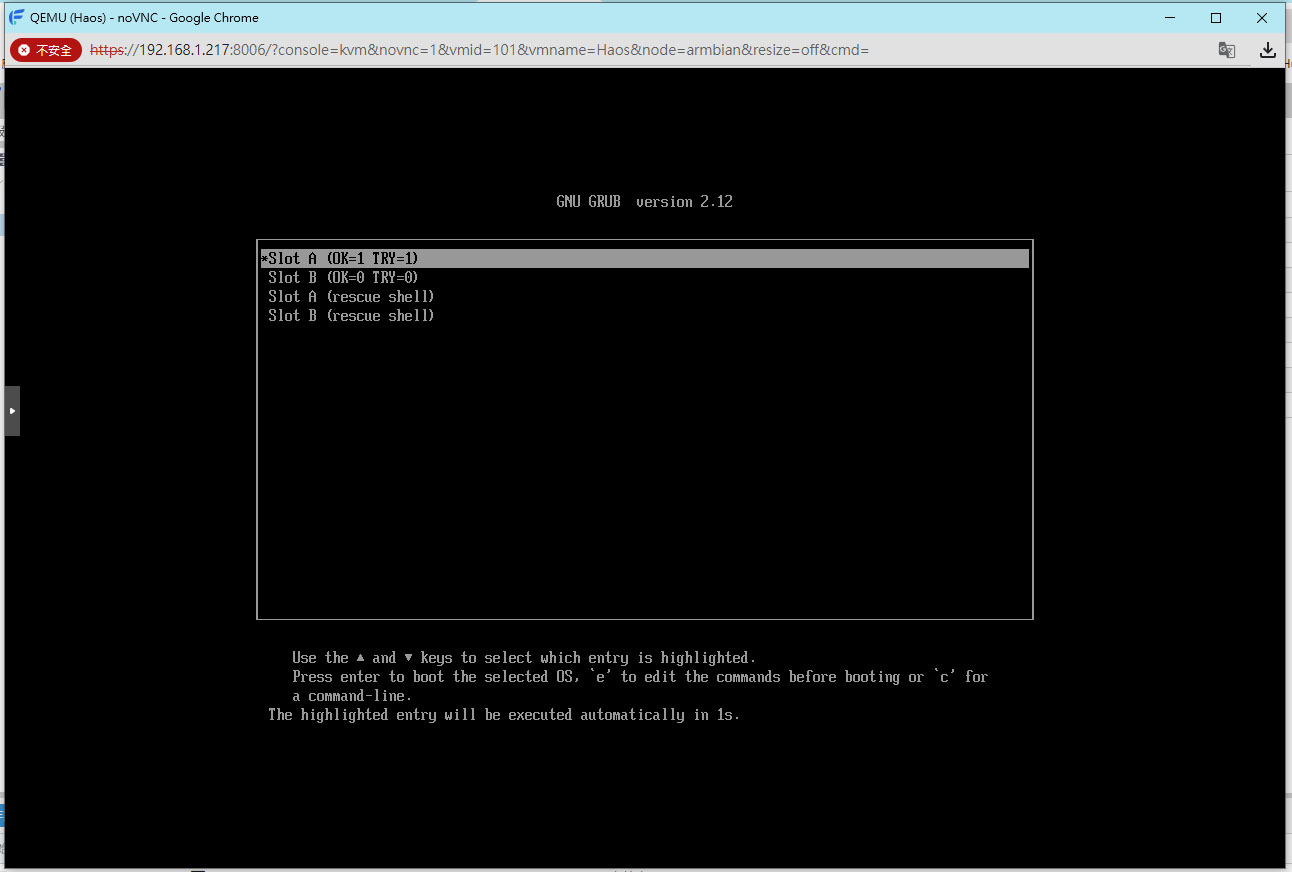Click empty space inside the GRUB menu box
This screenshot has height=872, width=1292.
[644, 470]
